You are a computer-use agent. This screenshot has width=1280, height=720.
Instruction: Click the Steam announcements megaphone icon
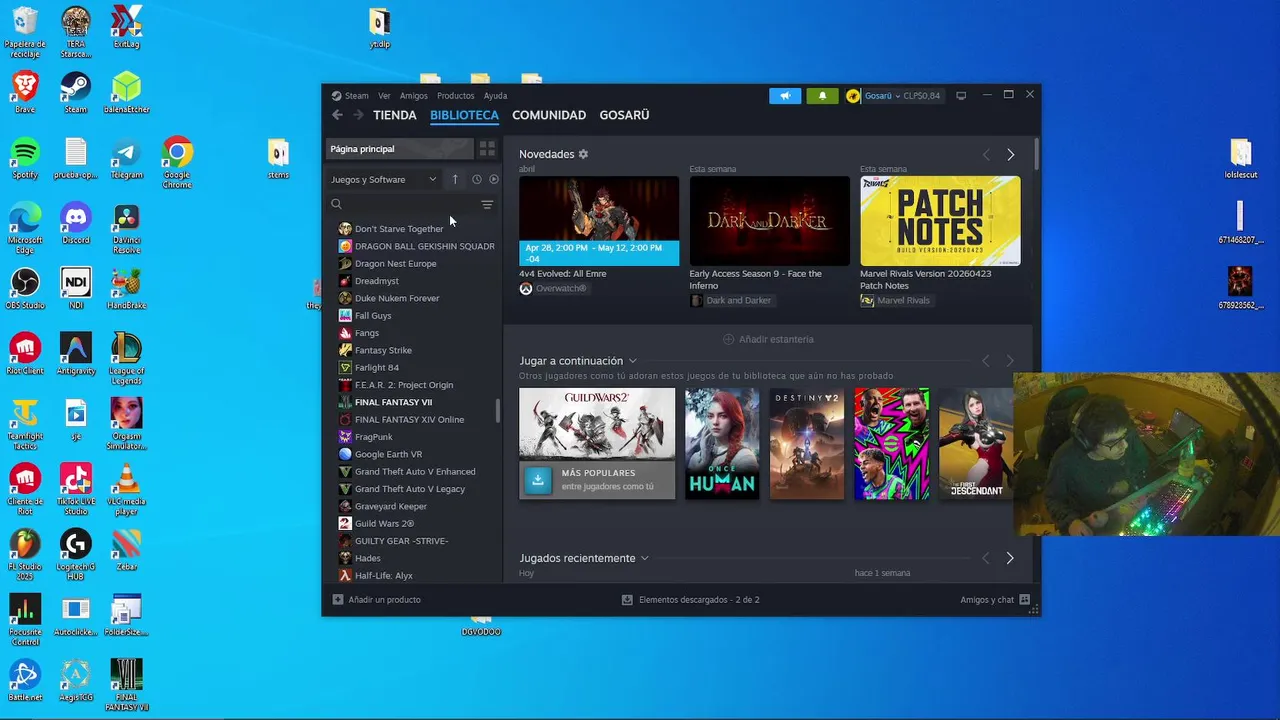pyautogui.click(x=785, y=96)
